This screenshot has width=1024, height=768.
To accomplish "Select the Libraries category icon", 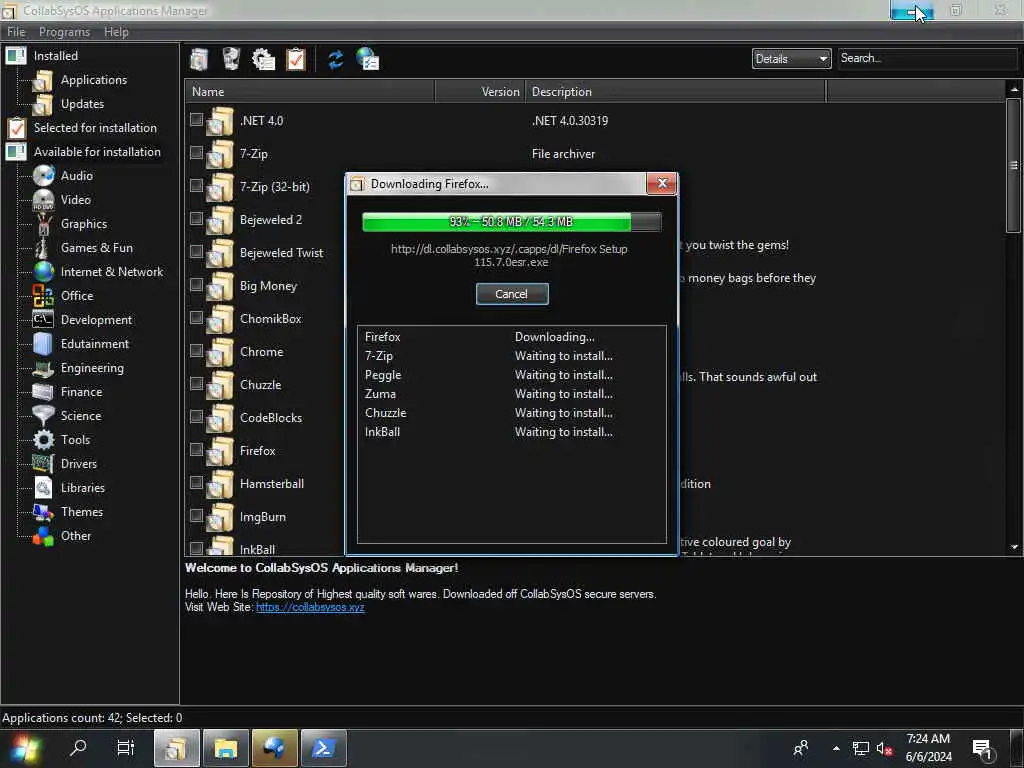I will click(43, 488).
